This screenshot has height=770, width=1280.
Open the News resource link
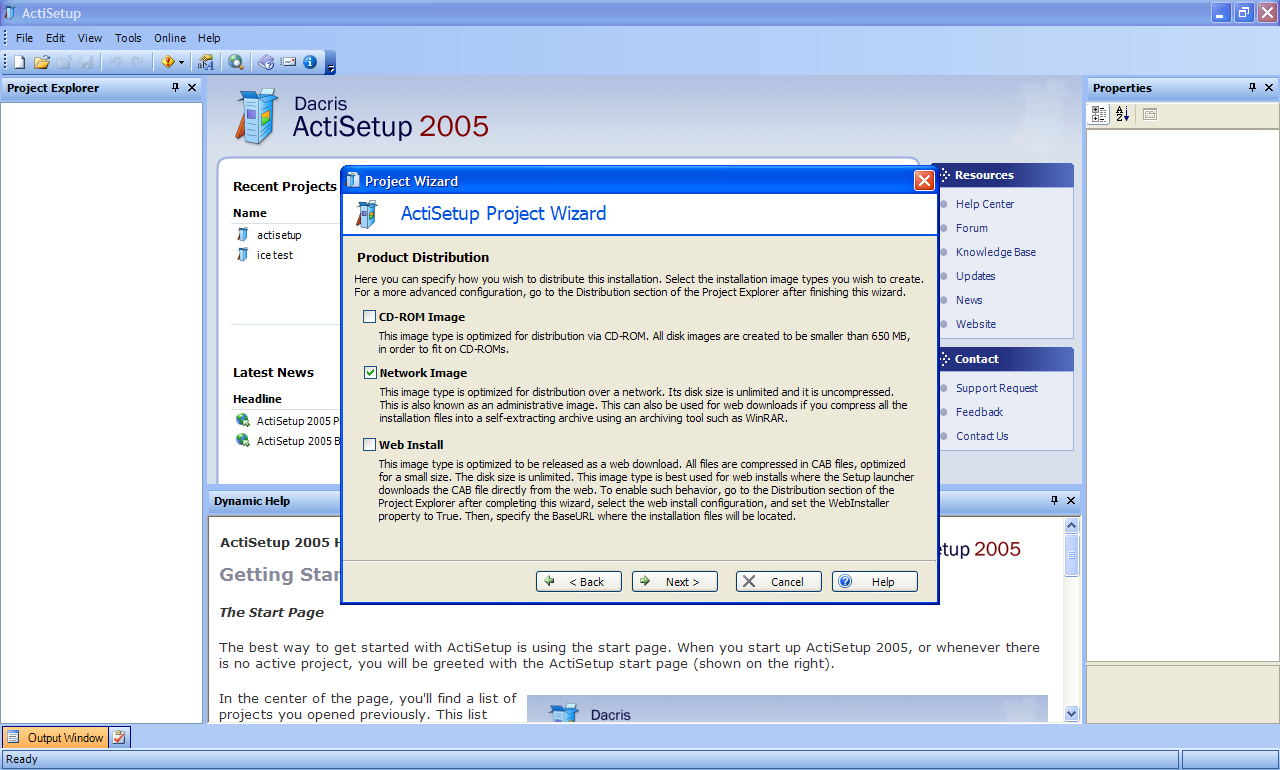(x=969, y=300)
